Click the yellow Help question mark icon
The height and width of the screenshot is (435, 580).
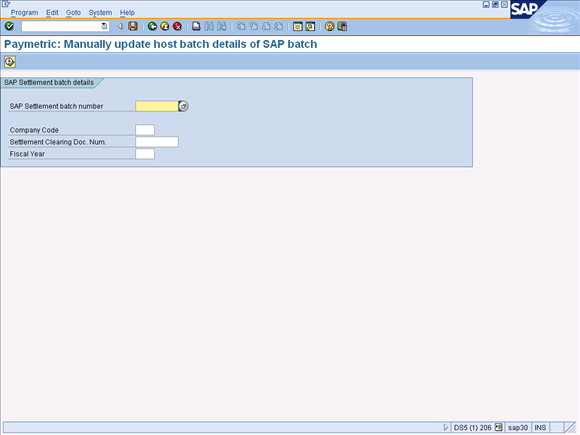coord(329,26)
